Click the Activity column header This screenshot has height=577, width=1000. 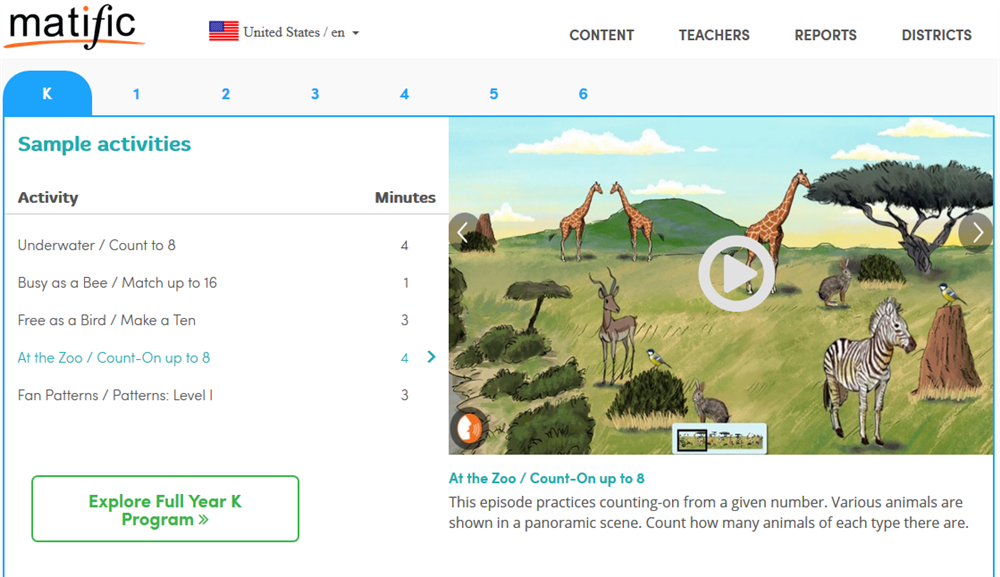pos(48,198)
